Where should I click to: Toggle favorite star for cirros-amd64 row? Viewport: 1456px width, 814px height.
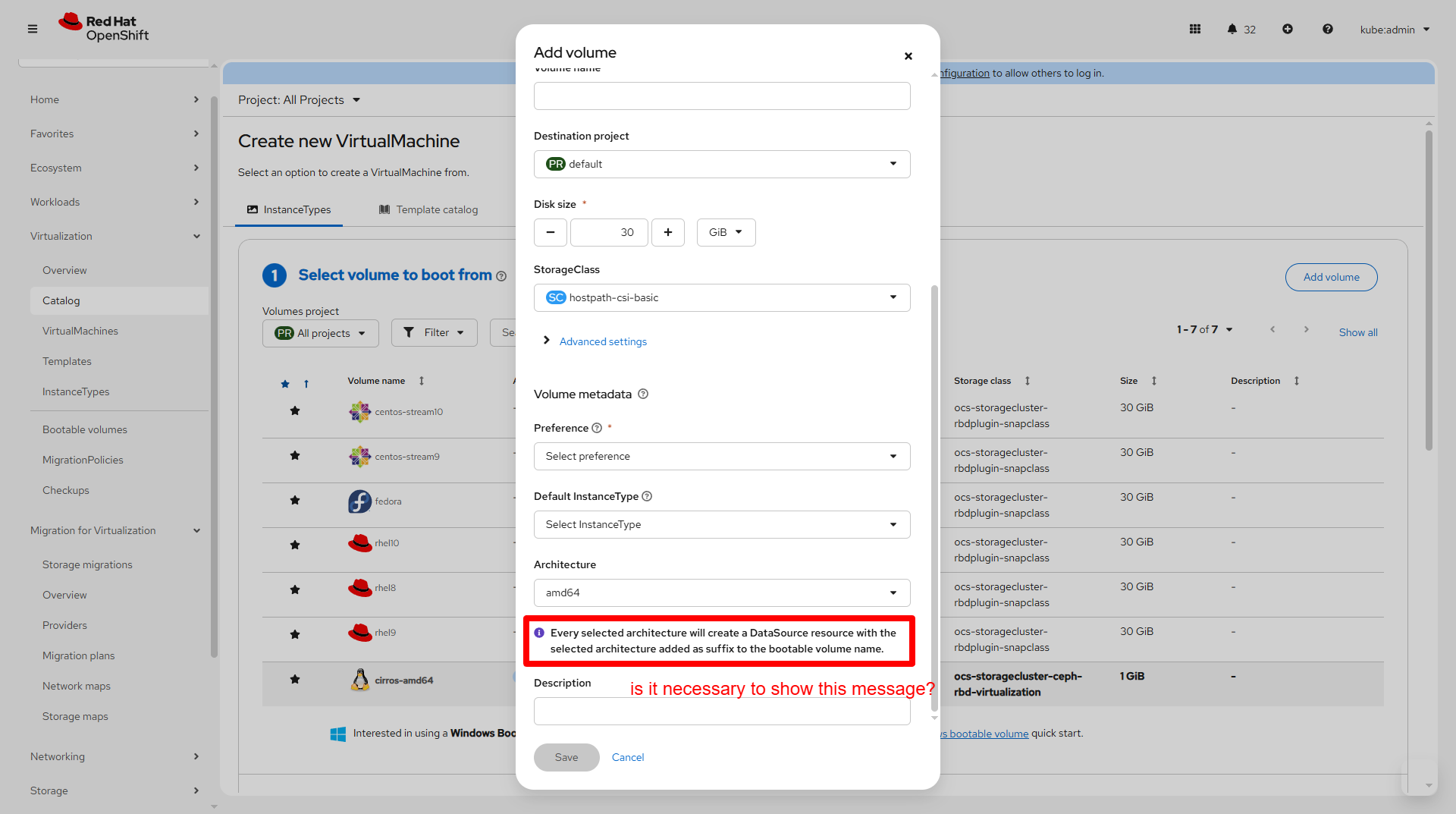tap(295, 680)
